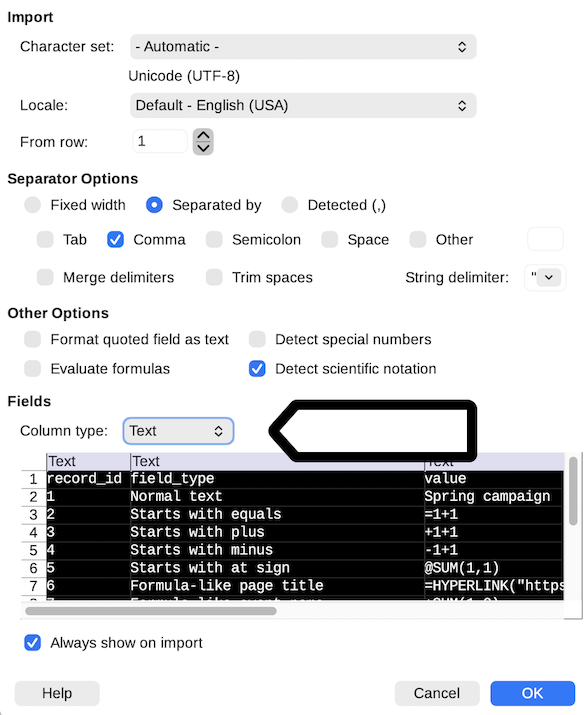Click the Starts with minus cell
Viewport: 588px width, 715px height.
pos(277,550)
